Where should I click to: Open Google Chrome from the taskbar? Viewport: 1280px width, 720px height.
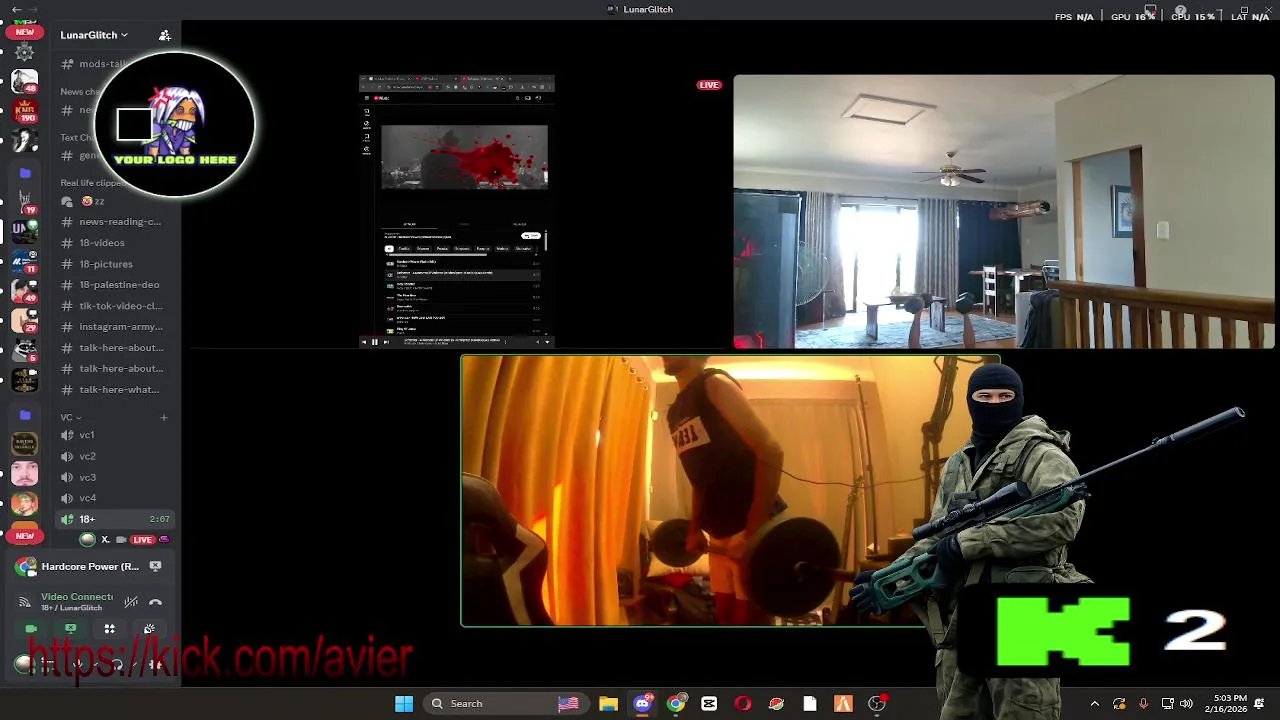pyautogui.click(x=676, y=704)
